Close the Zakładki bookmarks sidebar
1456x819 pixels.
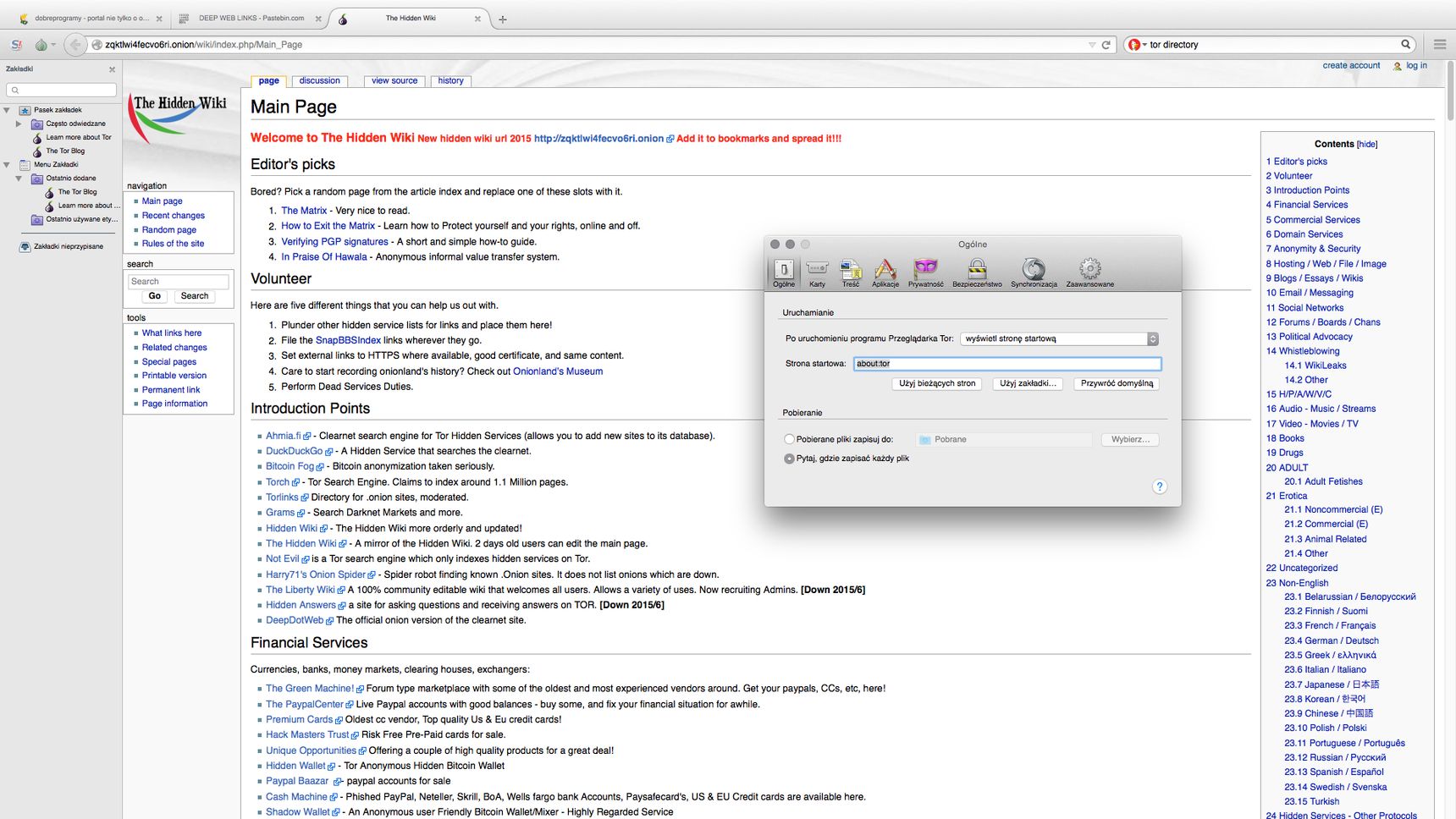pos(112,69)
